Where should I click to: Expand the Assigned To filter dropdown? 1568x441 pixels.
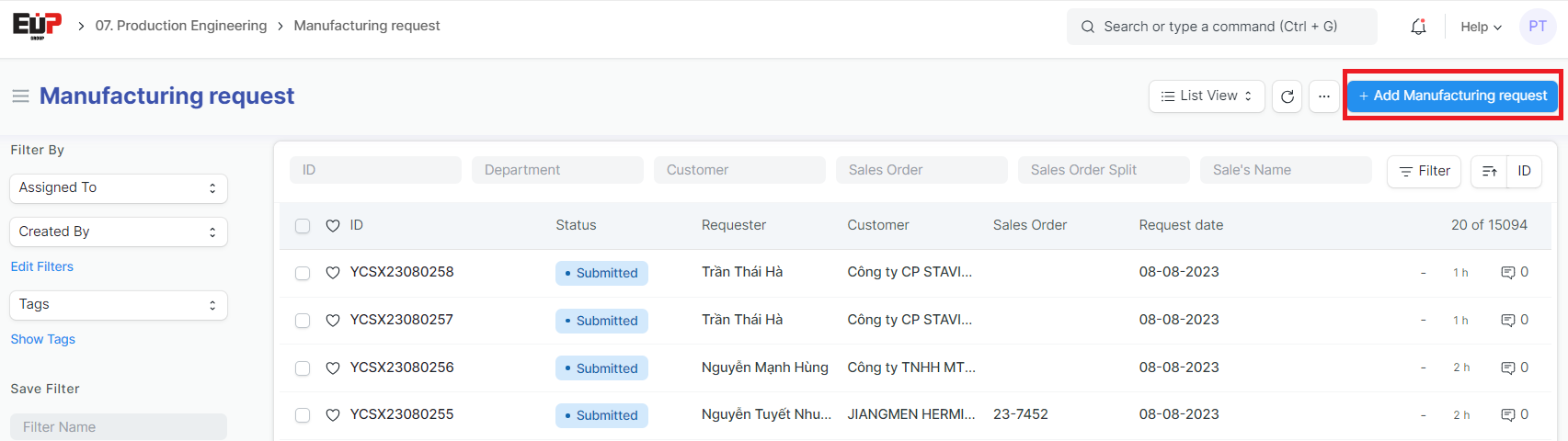coord(118,188)
